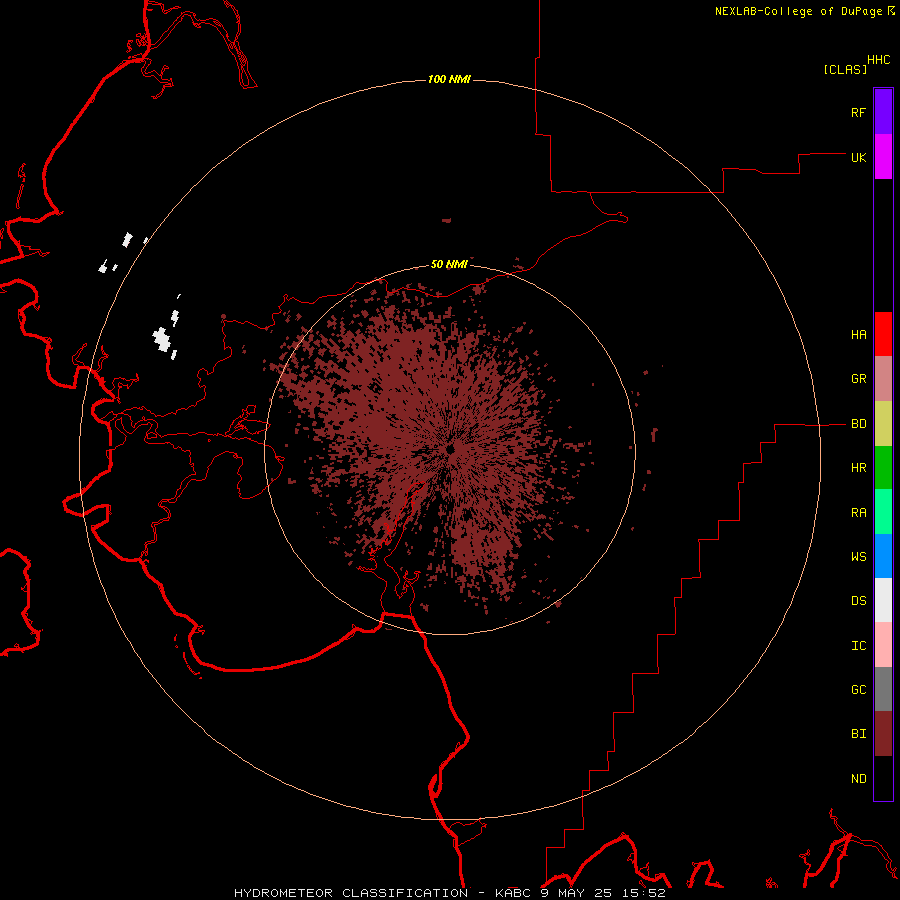Click the 50 NMI range ring label

pos(449,264)
